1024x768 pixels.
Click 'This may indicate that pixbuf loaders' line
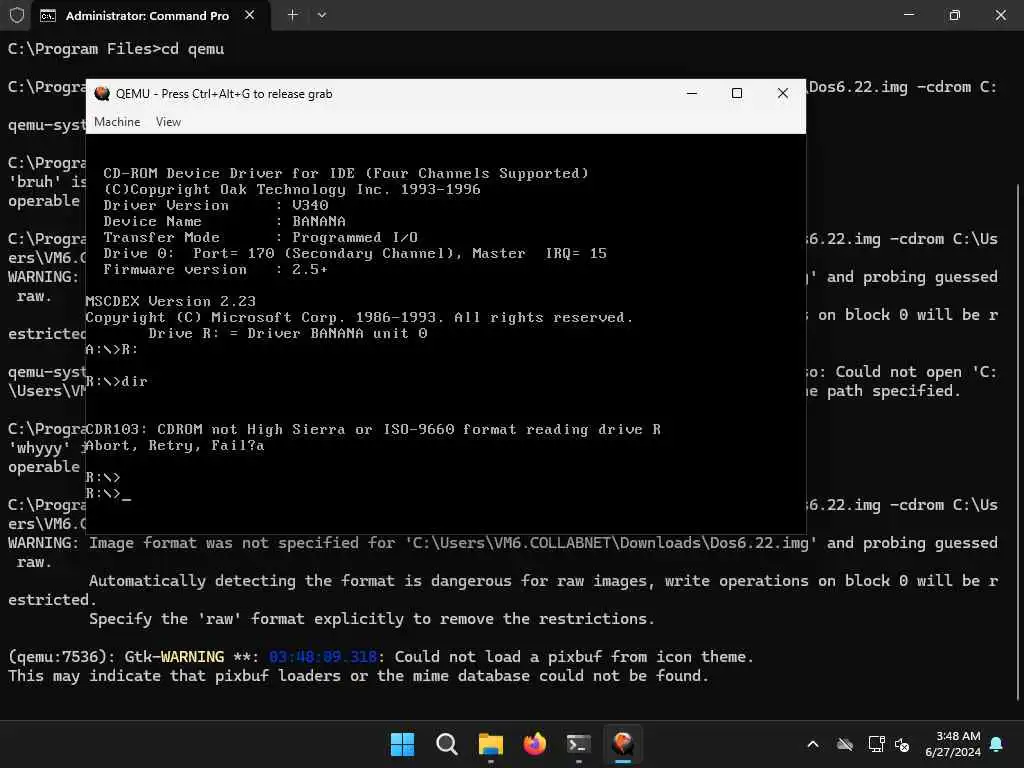[359, 676]
